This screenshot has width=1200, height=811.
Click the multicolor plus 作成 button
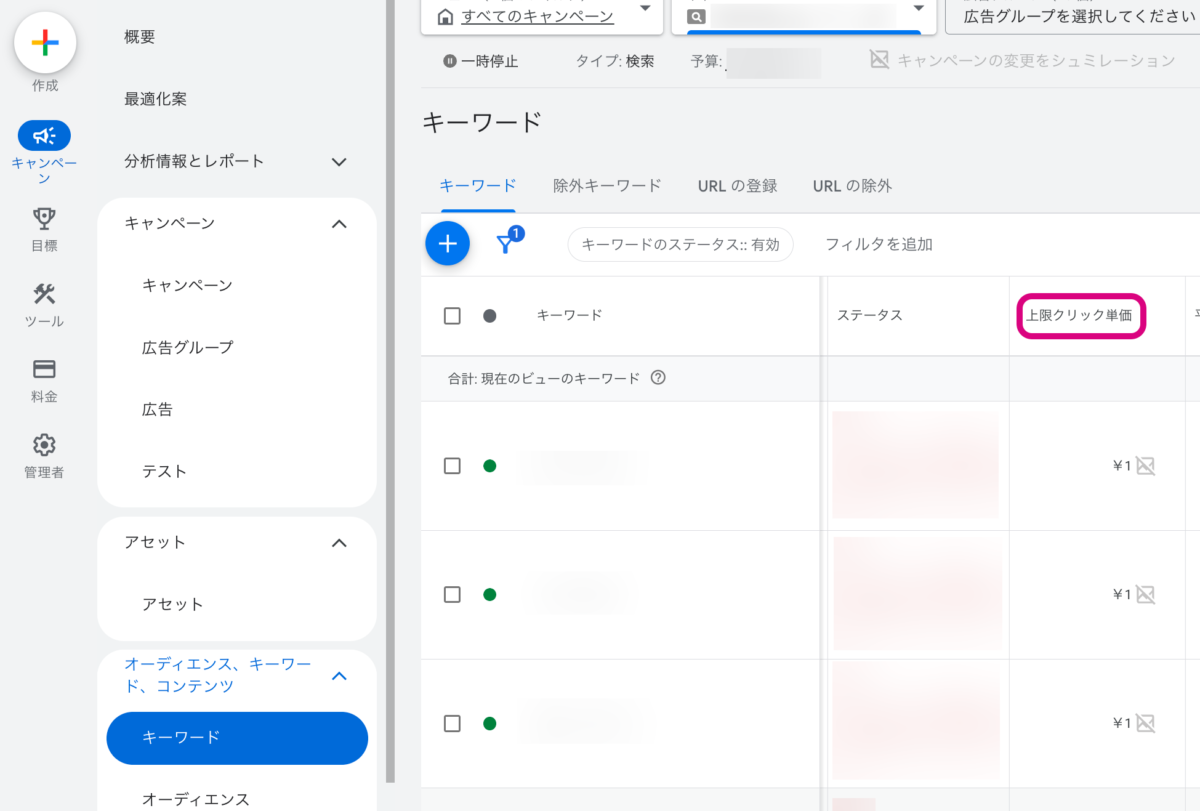pyautogui.click(x=45, y=43)
